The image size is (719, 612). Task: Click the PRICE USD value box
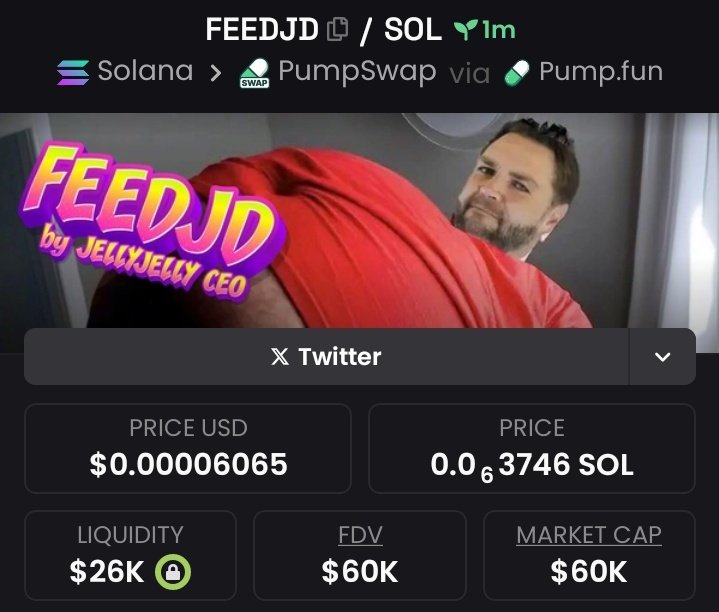coord(188,448)
